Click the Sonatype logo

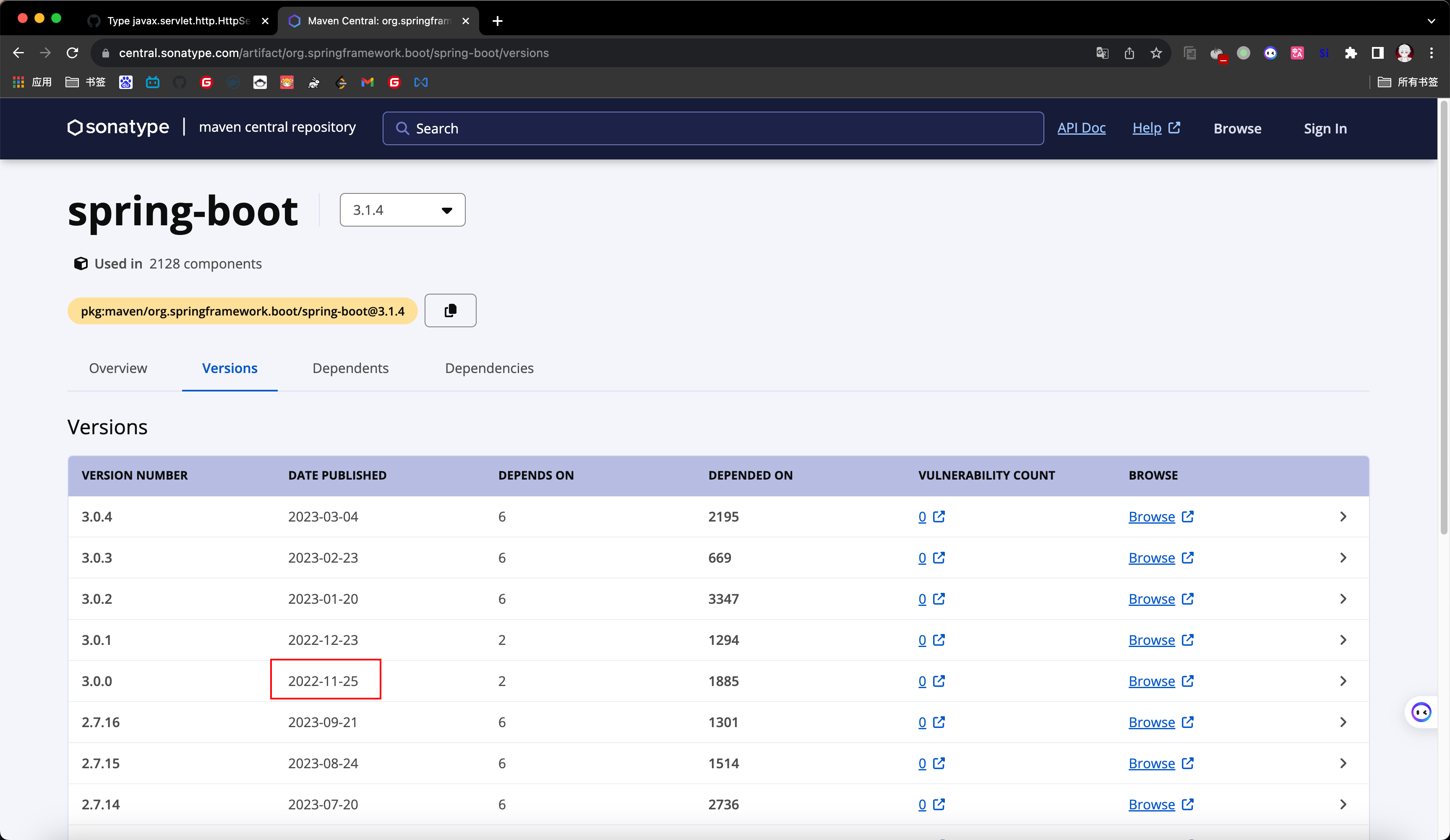[x=117, y=127]
